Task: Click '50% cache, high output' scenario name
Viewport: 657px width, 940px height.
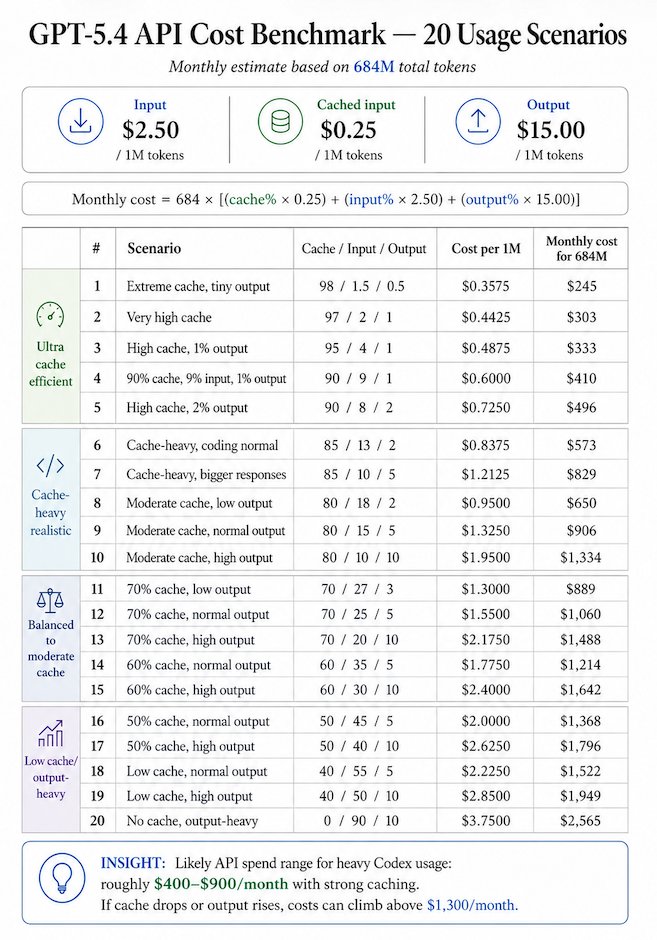Action: click(x=191, y=746)
